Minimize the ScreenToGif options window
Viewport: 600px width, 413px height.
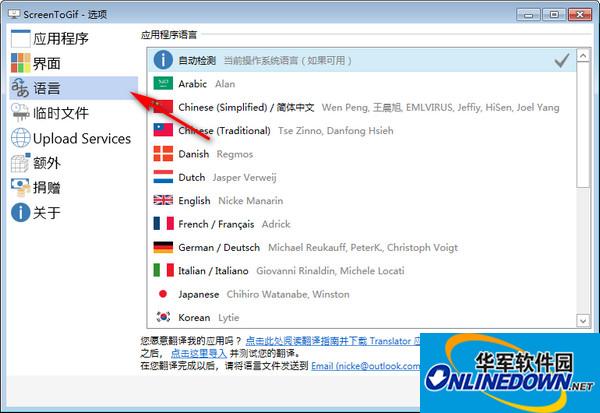528,15
